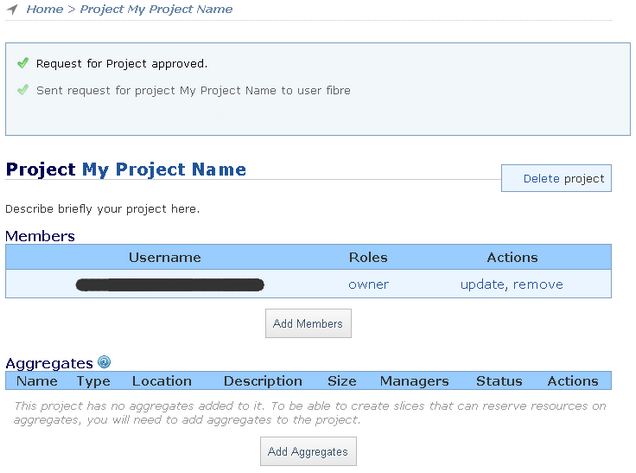Click the 'This project has no aggregates' notice

[310, 413]
